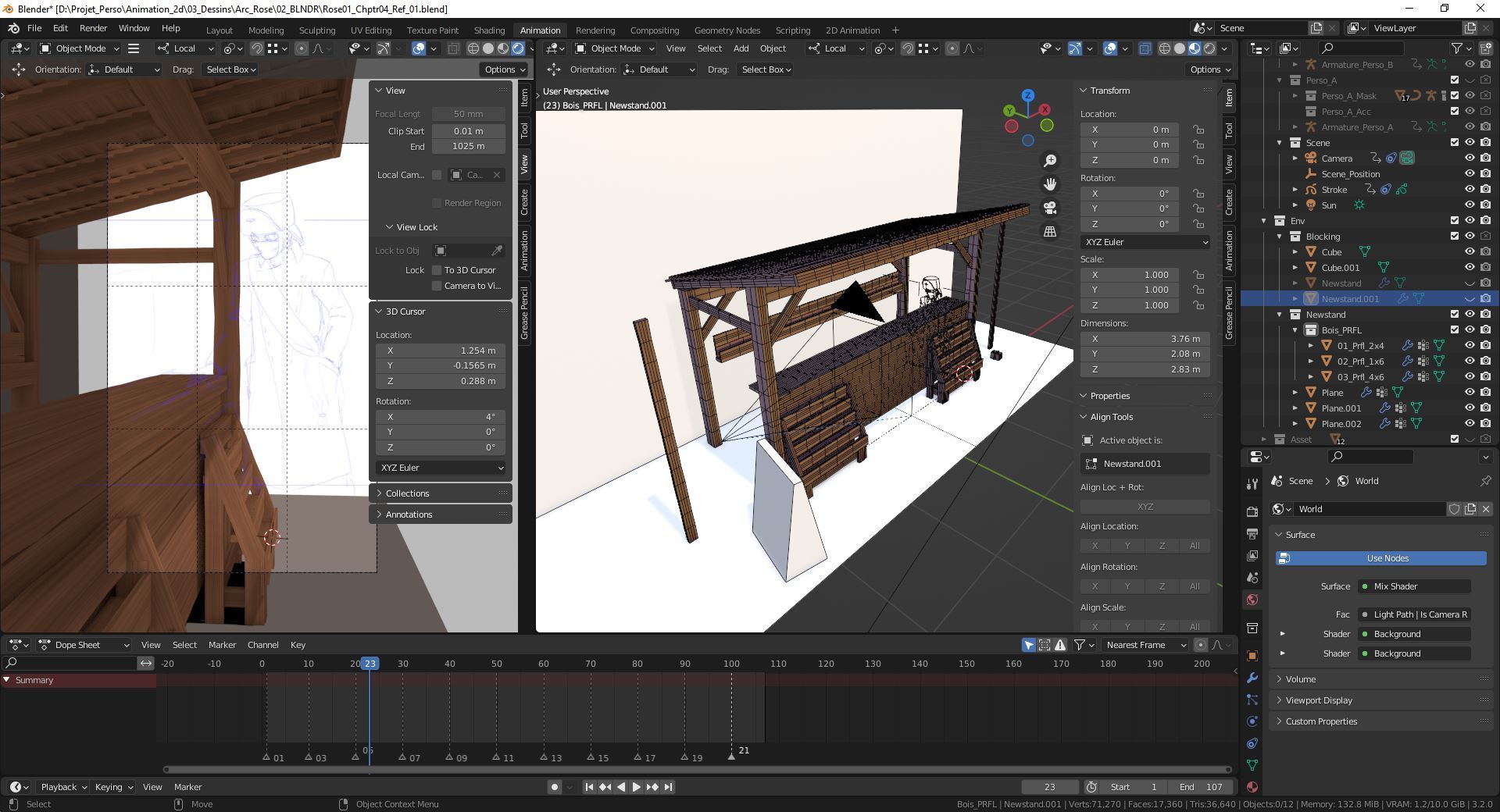Click the Align Location All button
Viewport: 1500px width, 812px height.
point(1194,546)
